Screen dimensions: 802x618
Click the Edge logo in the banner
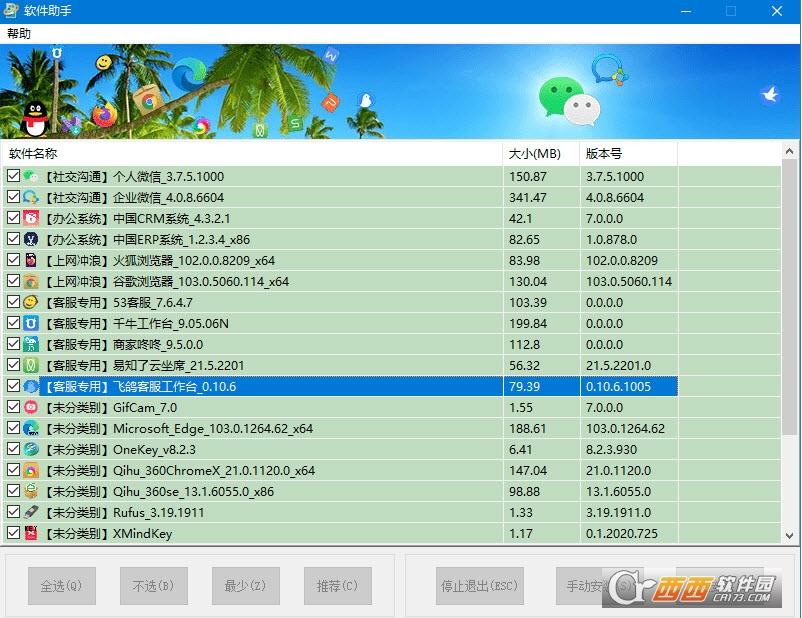click(x=189, y=74)
